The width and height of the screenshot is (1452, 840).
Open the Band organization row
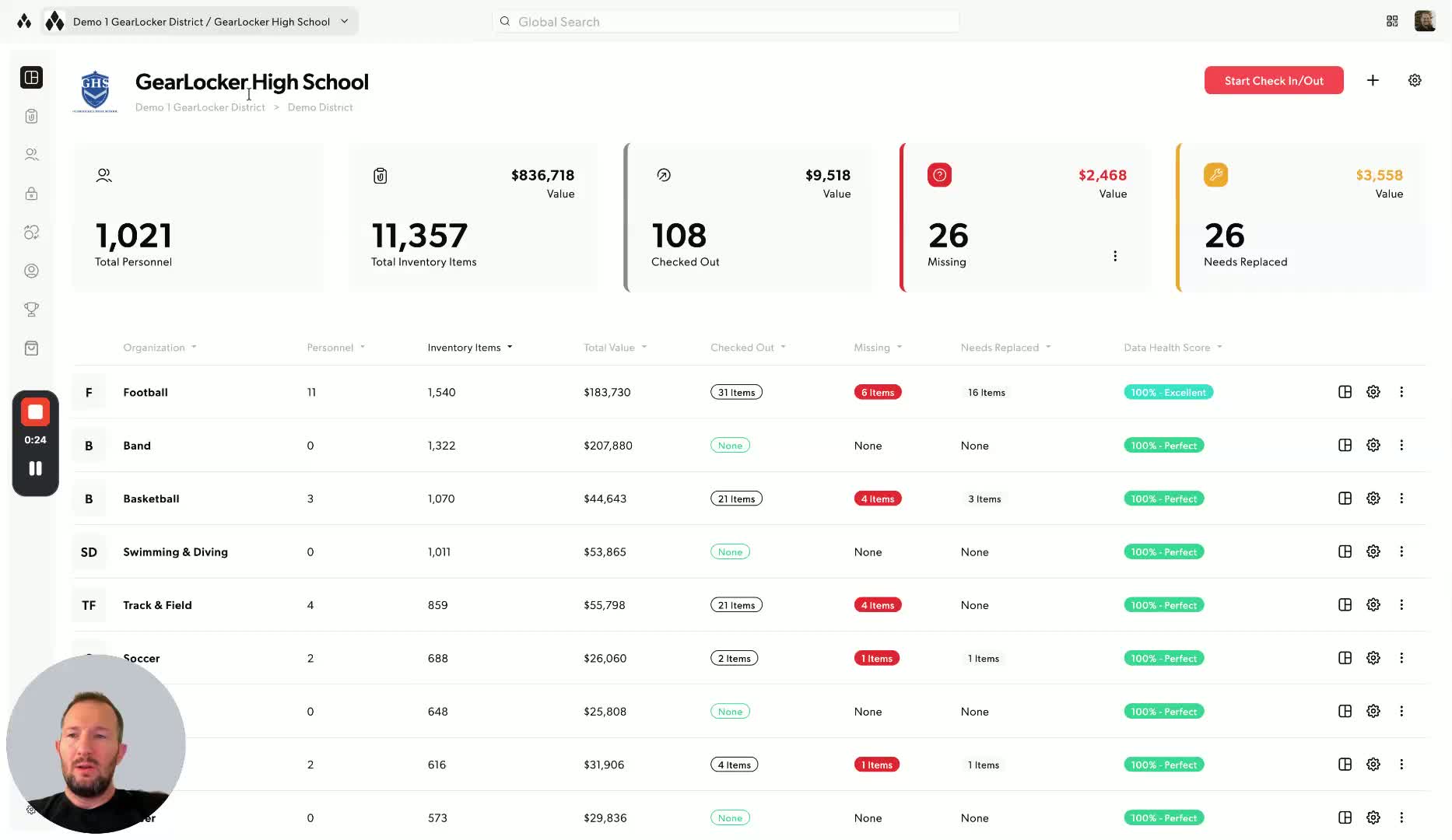click(750, 445)
